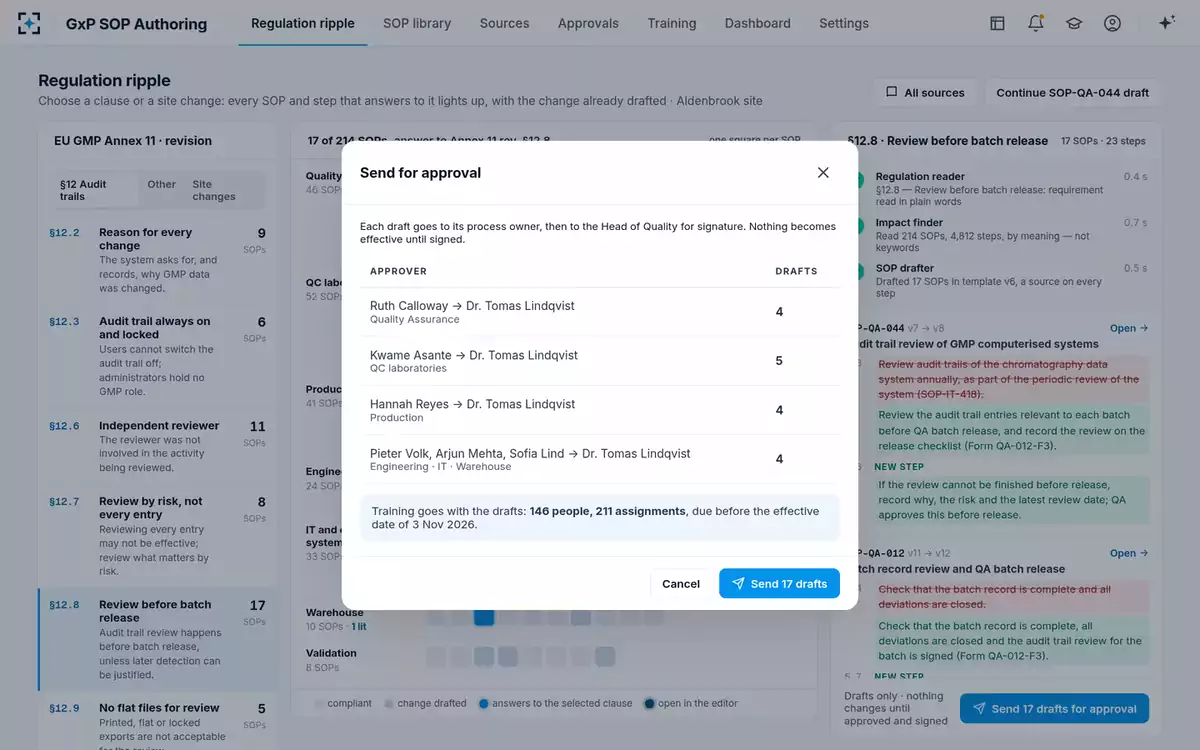Click the Pieter Volk, Arjun Mehta approver row
Viewport: 1200px width, 750px height.
600,459
